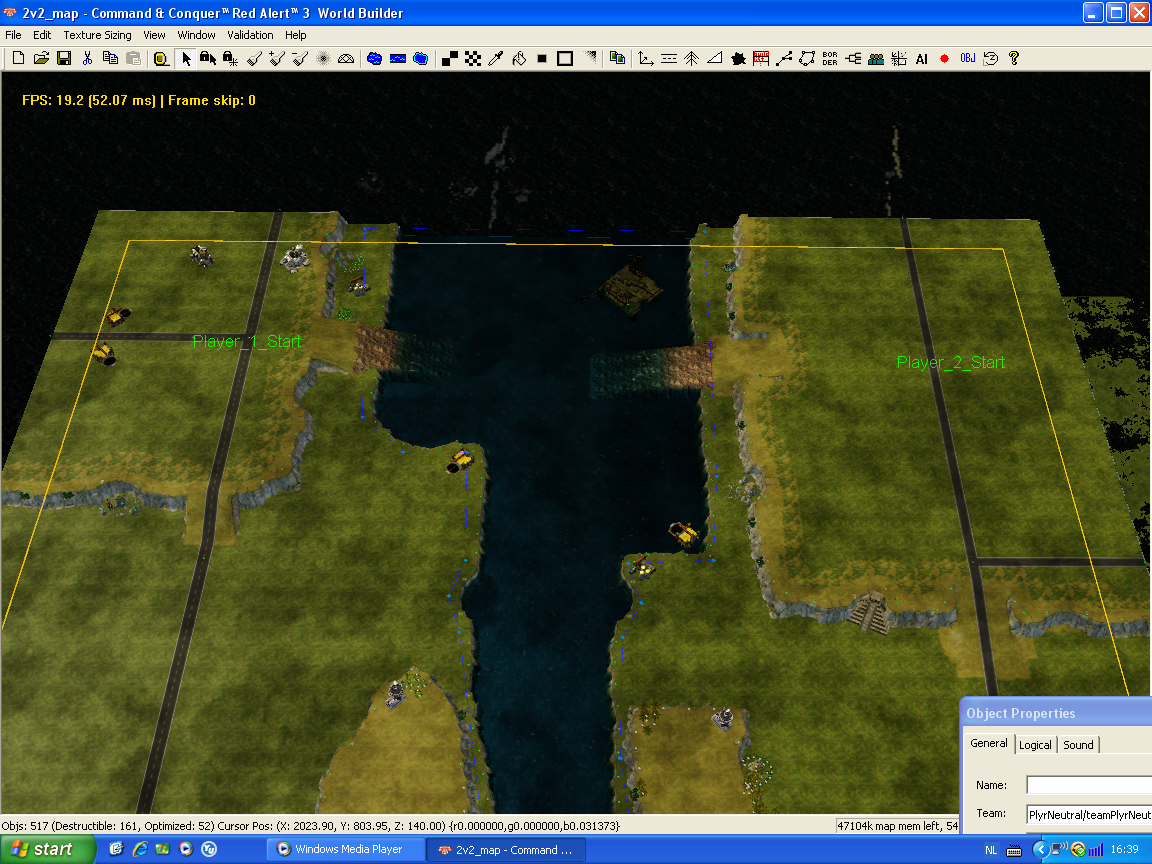The image size is (1152, 864).
Task: Click the Name input field
Action: [1089, 785]
